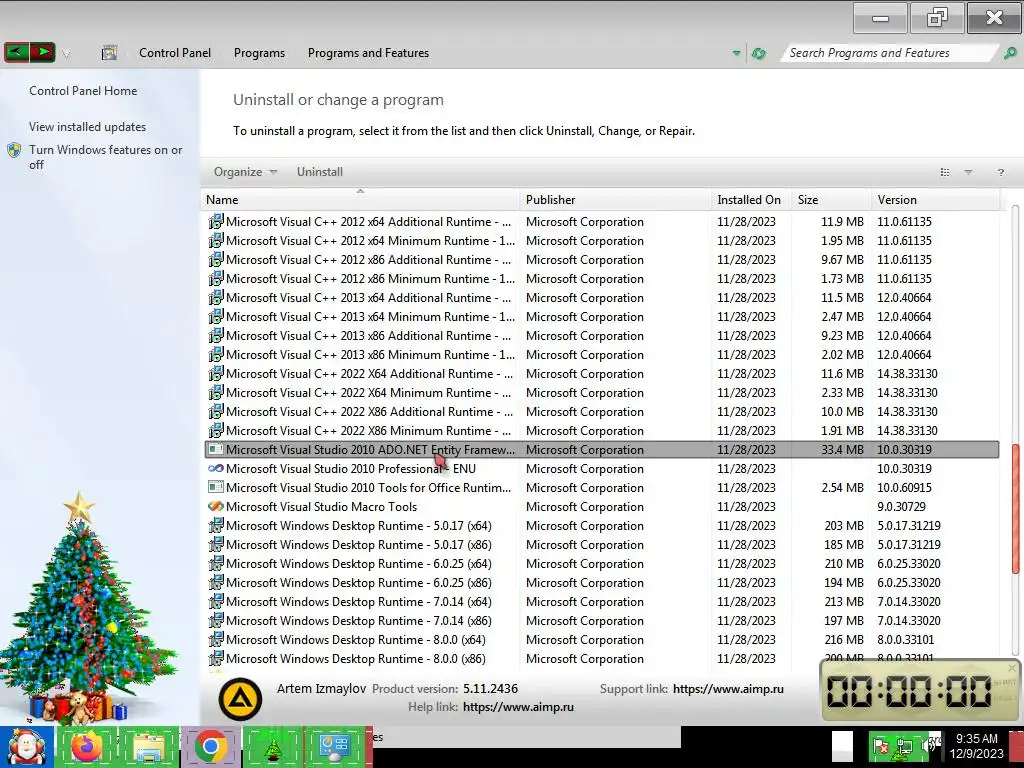
Task: Open File Explorer from the taskbar
Action: [x=149, y=746]
